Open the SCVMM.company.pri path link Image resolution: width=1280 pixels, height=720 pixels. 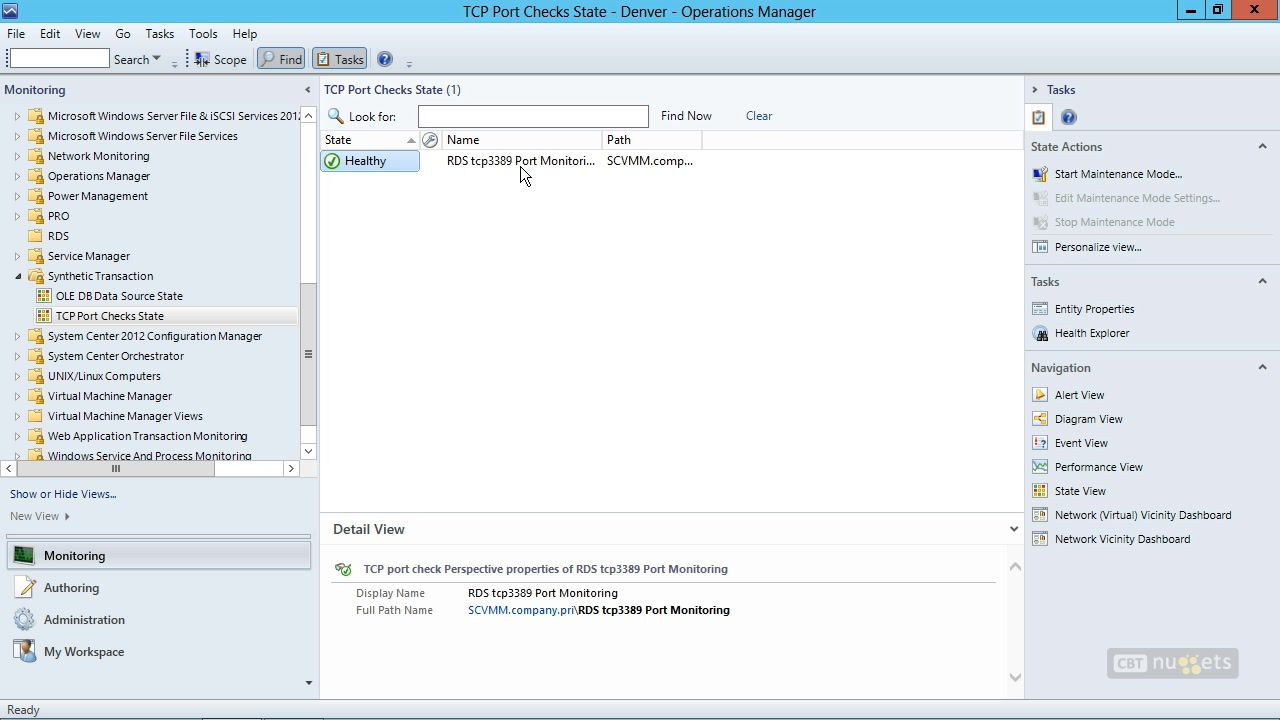coord(521,610)
